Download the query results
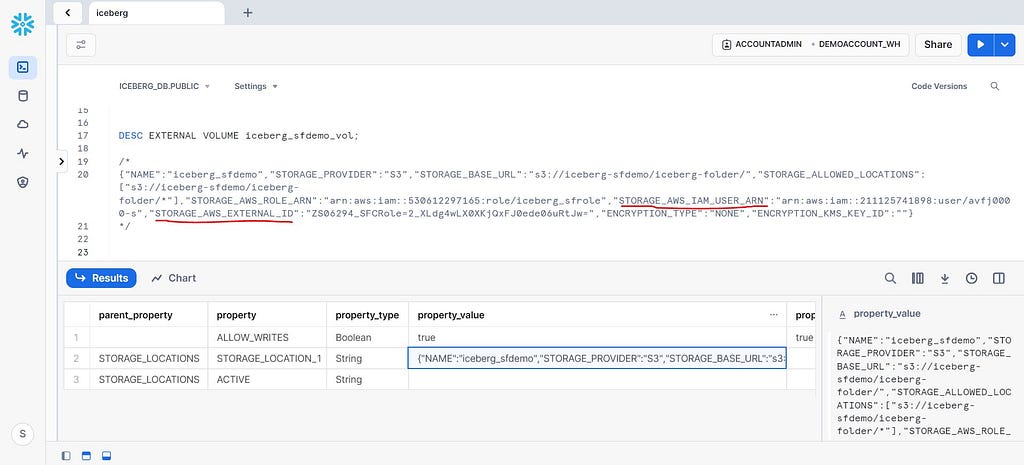1024x465 pixels. click(944, 279)
